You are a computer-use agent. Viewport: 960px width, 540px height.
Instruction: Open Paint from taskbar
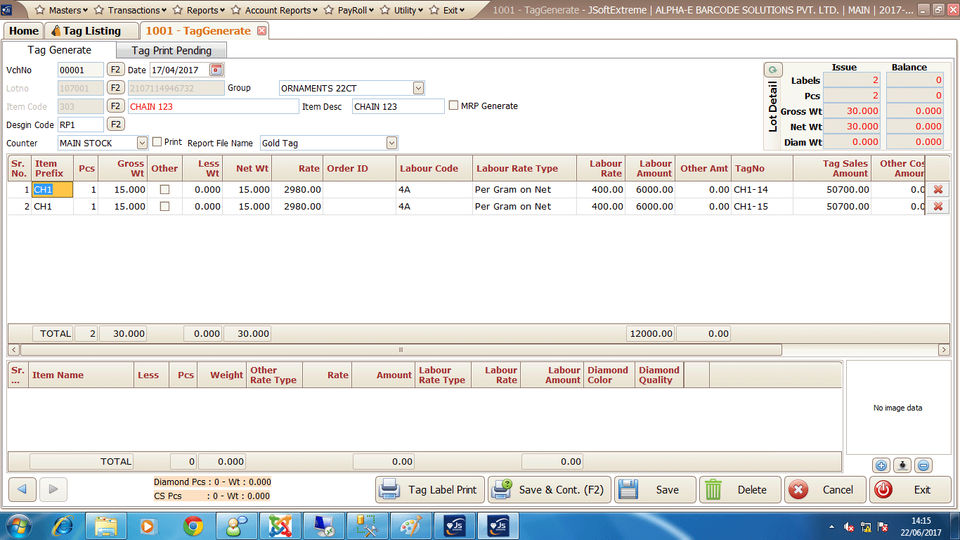point(410,526)
